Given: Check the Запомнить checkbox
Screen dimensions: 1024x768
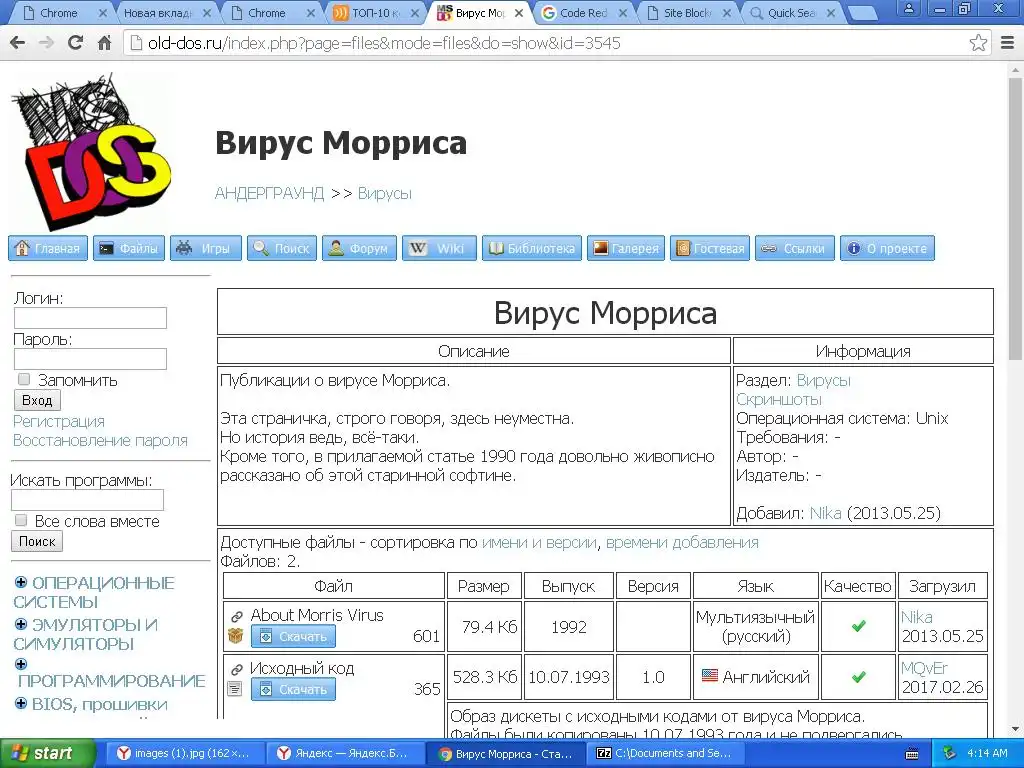Looking at the screenshot, I should click(x=24, y=379).
